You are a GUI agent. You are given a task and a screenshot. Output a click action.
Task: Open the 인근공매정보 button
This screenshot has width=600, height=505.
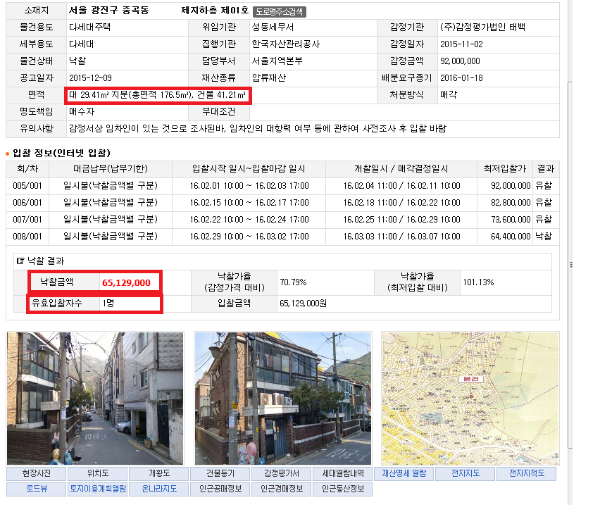[x=220, y=489]
